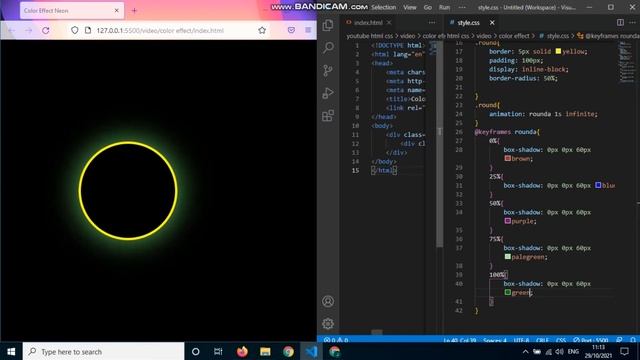Open the Firefox application menu
This screenshot has width=640, height=360.
(308, 30)
